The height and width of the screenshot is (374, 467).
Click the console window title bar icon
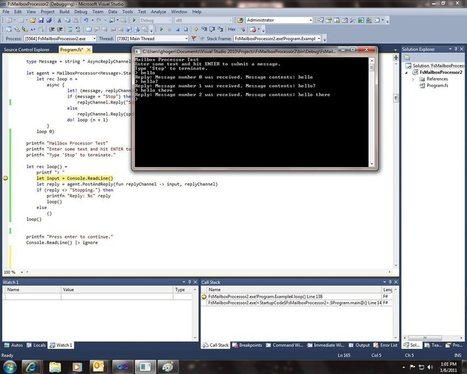pyautogui.click(x=137, y=51)
